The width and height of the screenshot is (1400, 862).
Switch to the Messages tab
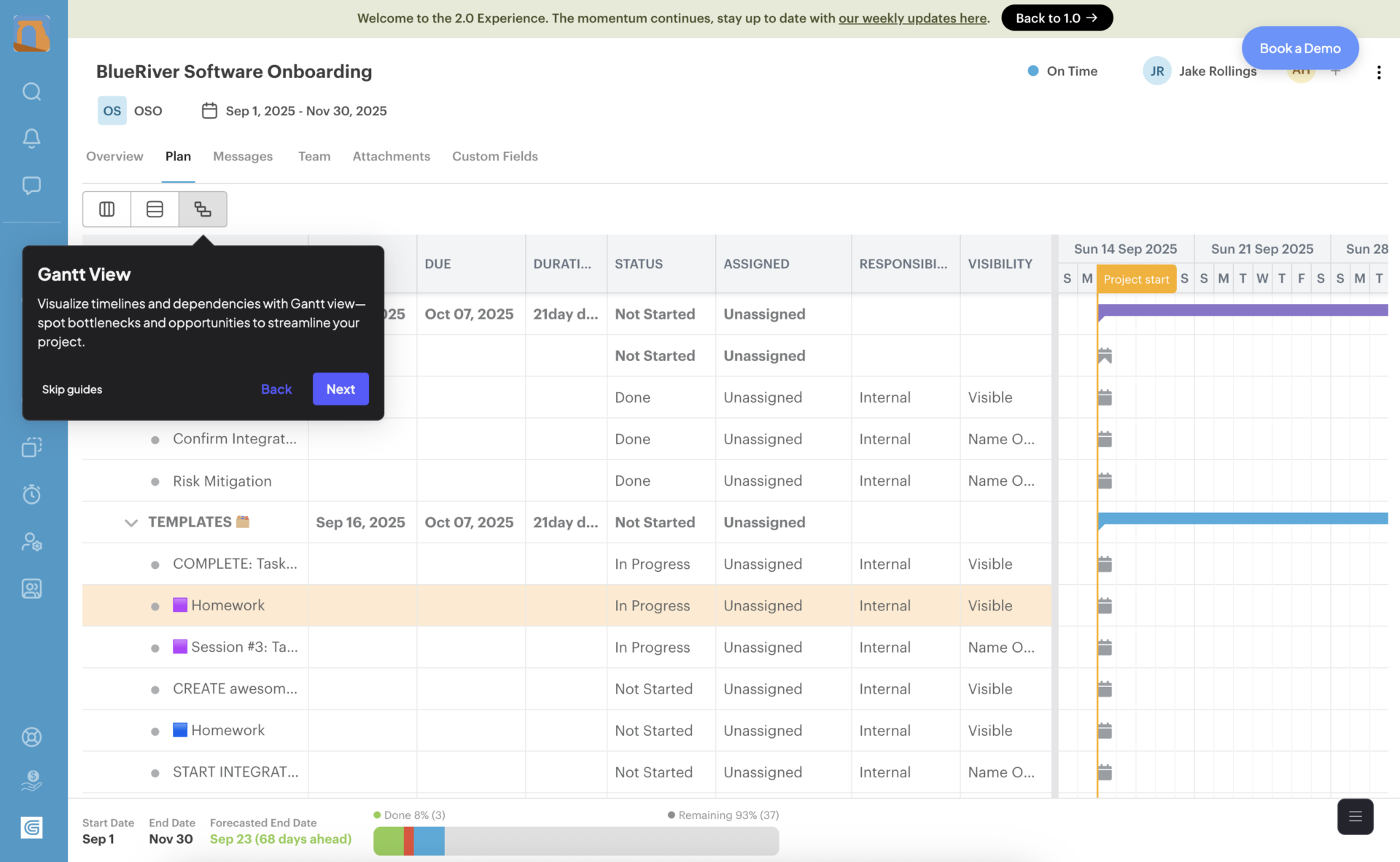(x=243, y=156)
